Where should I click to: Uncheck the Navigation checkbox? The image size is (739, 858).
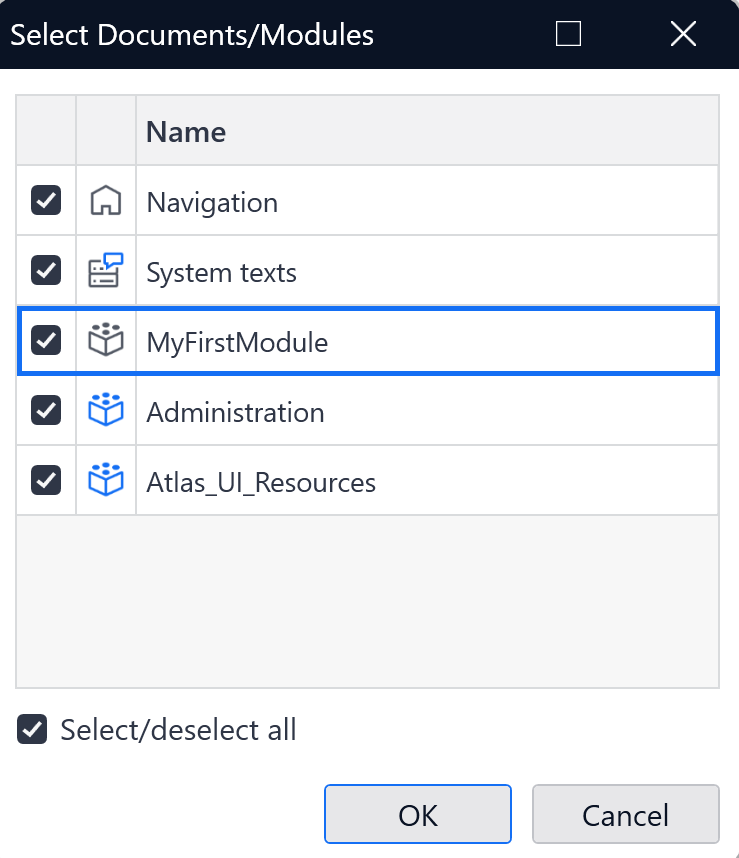click(x=45, y=200)
